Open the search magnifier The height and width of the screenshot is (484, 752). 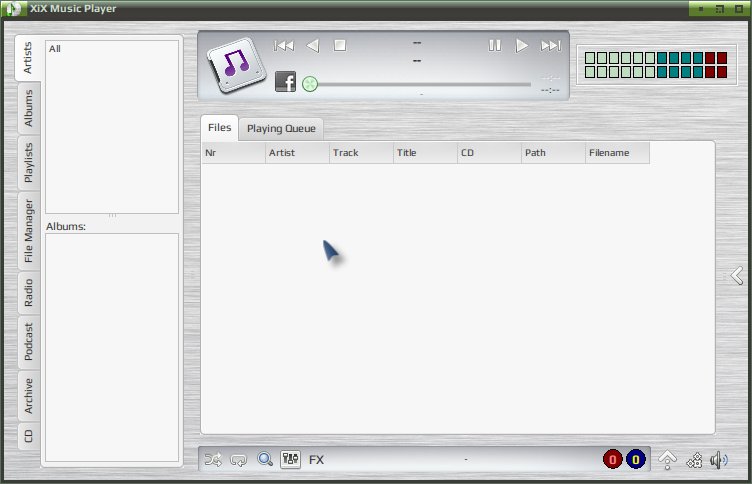coord(265,459)
